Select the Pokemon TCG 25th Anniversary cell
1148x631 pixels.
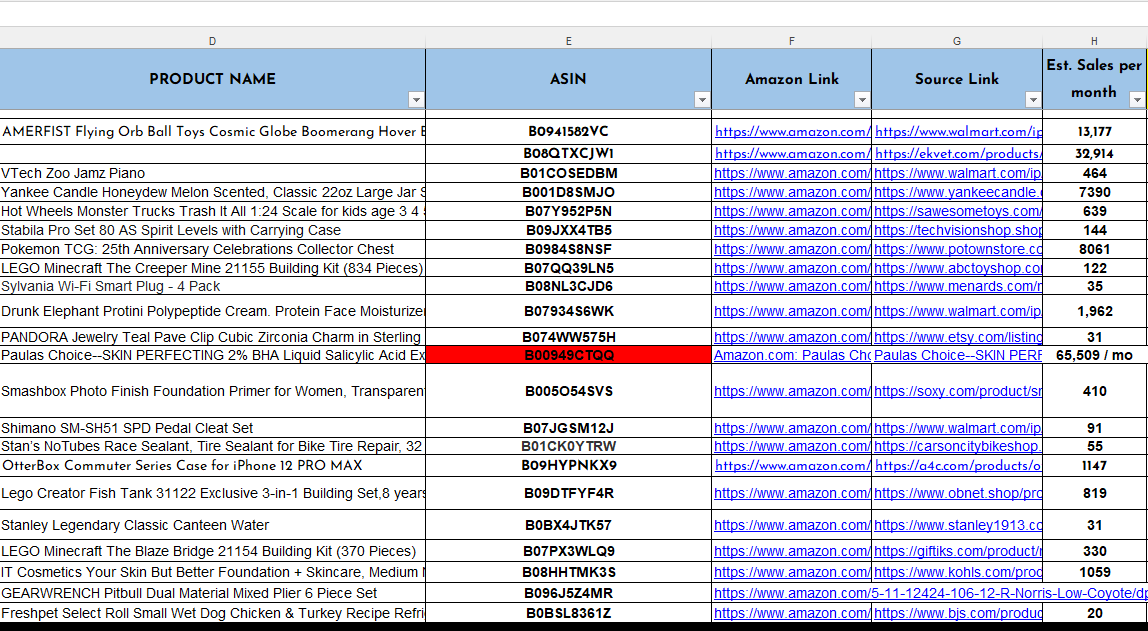point(212,249)
